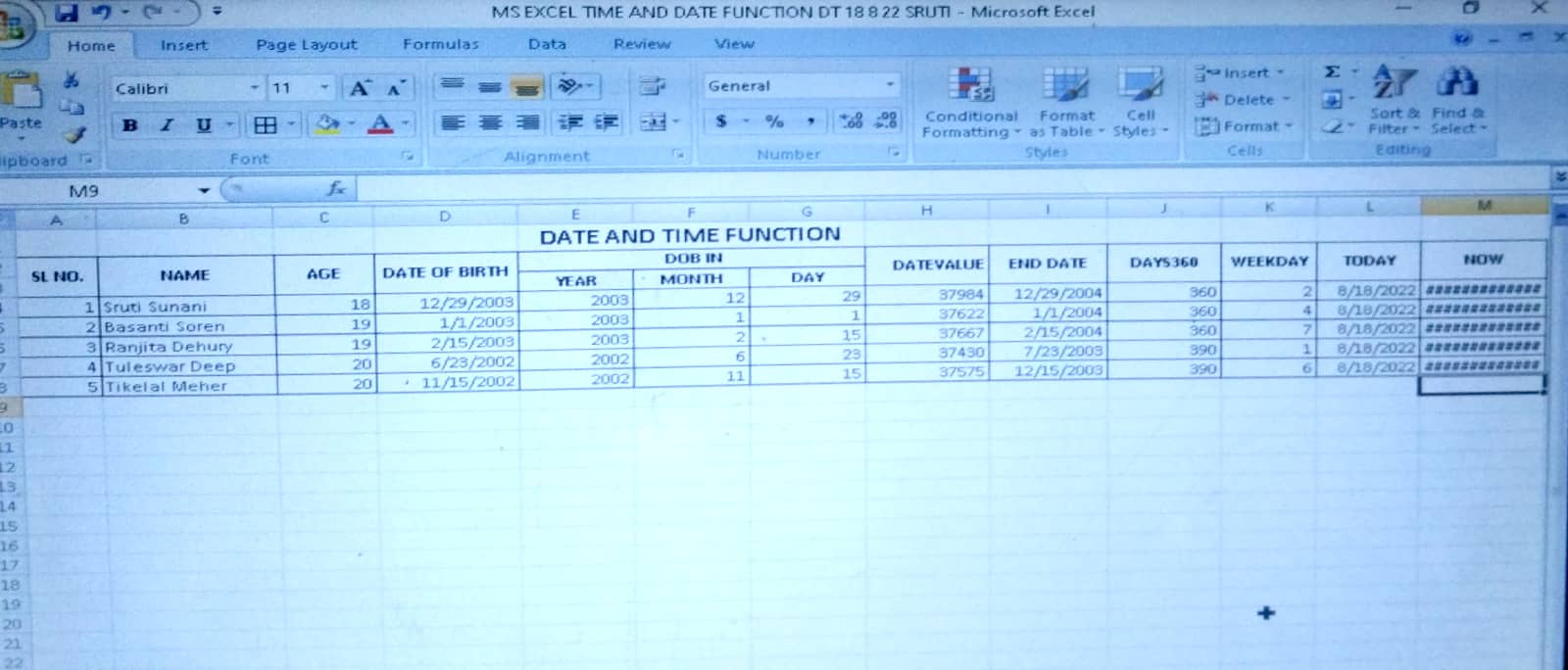Click the Merge and Center icon
Viewport: 1568px width, 670px height.
click(654, 122)
